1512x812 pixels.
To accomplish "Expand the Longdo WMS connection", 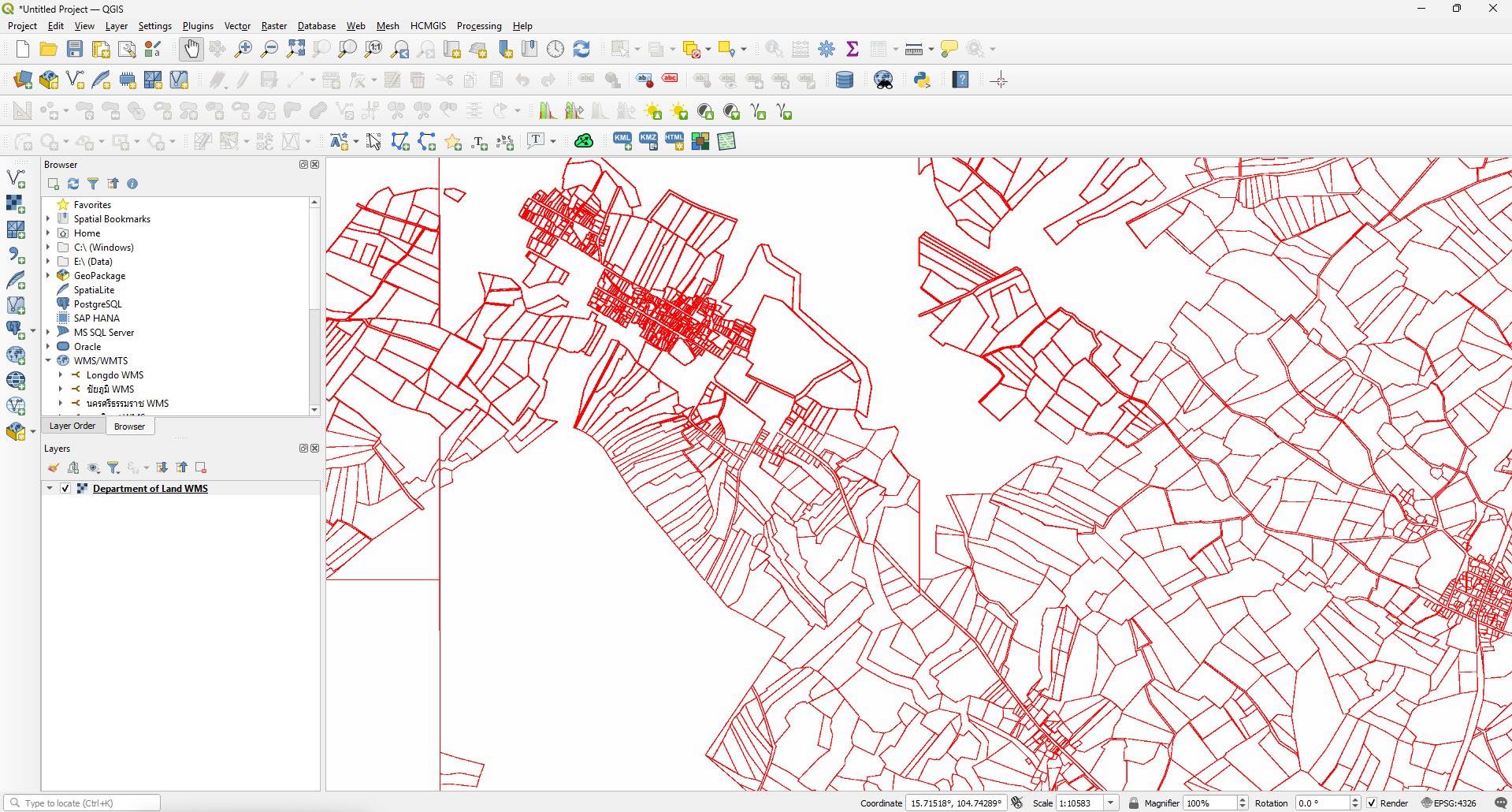I will click(x=61, y=375).
